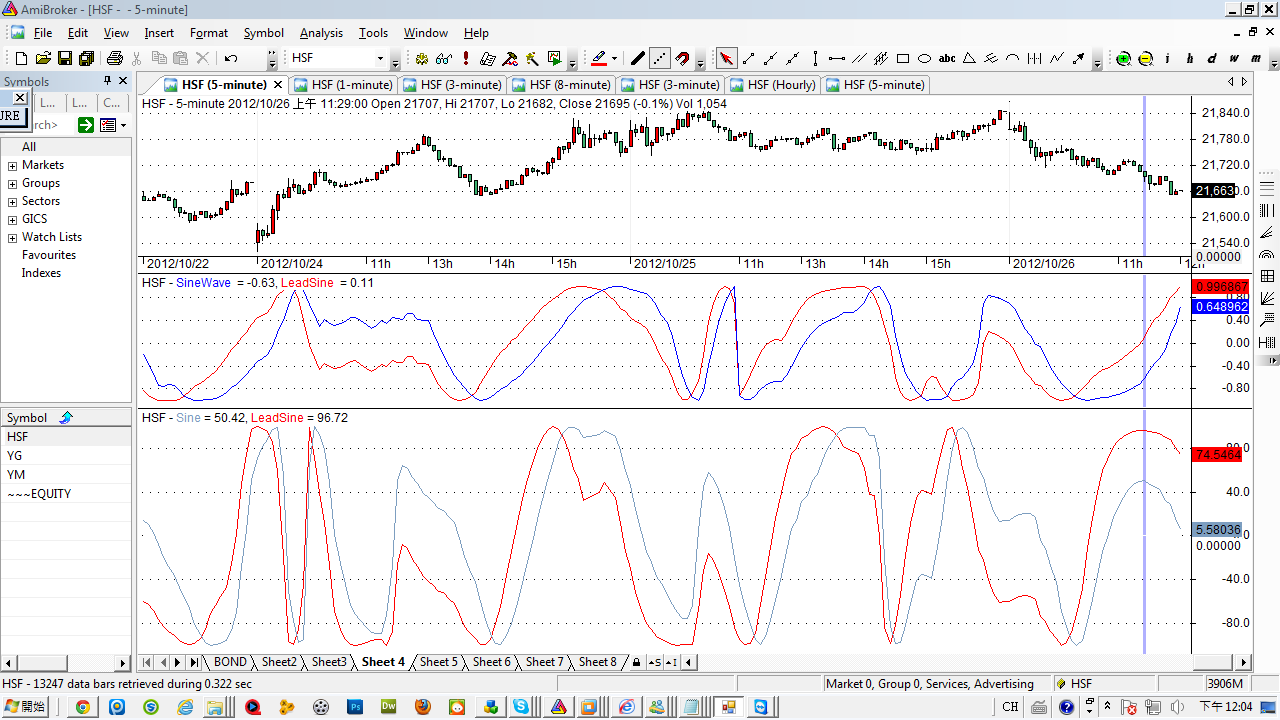
Task: Open Photoshop from the taskbar
Action: (x=354, y=707)
